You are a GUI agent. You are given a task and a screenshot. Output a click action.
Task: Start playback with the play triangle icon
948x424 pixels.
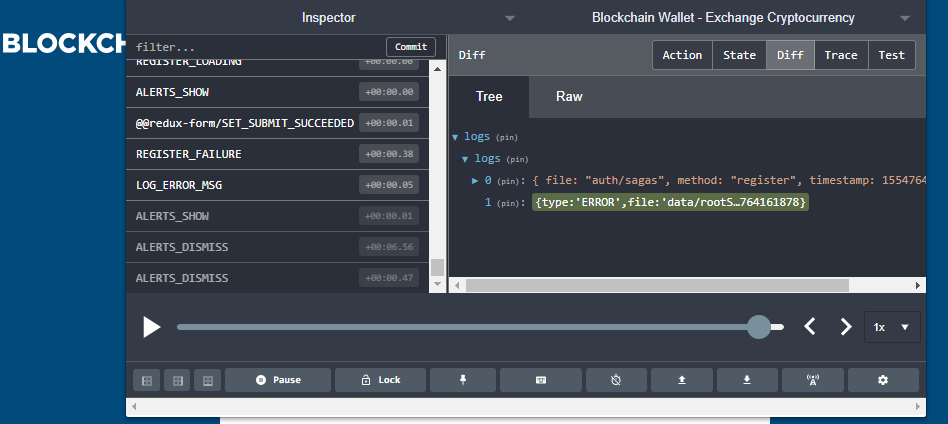tap(152, 327)
